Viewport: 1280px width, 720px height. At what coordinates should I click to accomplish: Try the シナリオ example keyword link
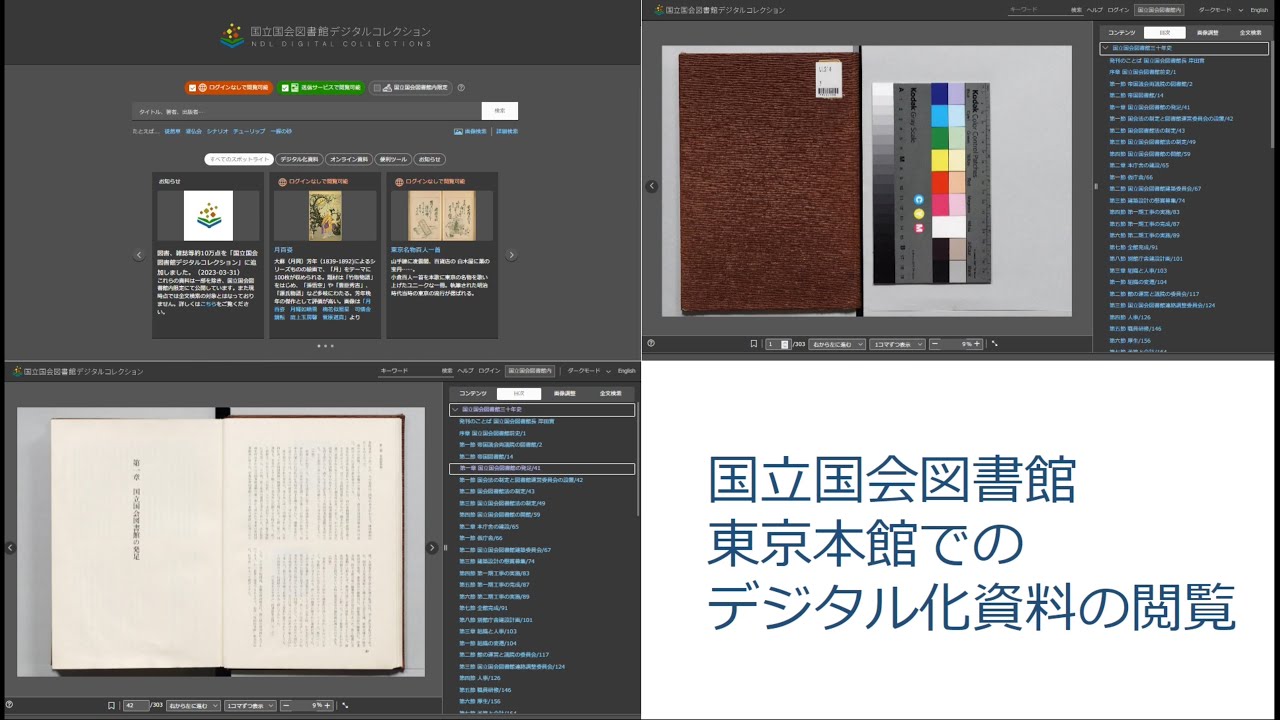click(217, 131)
